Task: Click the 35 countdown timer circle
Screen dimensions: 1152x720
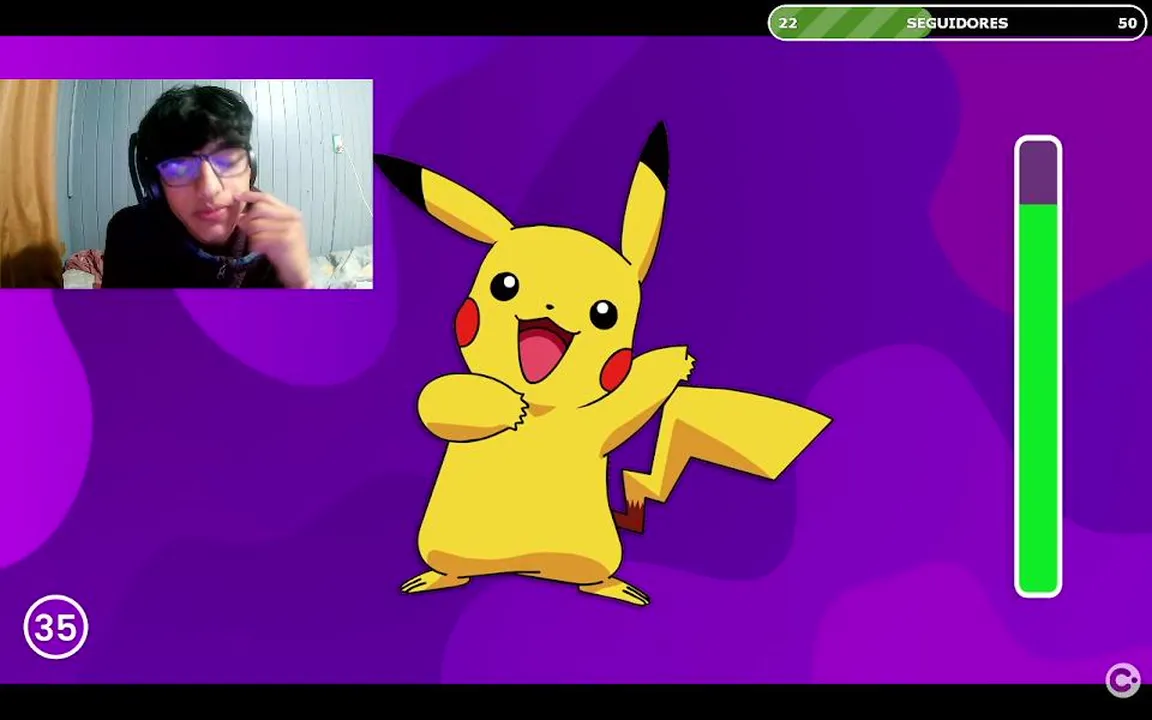Action: [56, 627]
